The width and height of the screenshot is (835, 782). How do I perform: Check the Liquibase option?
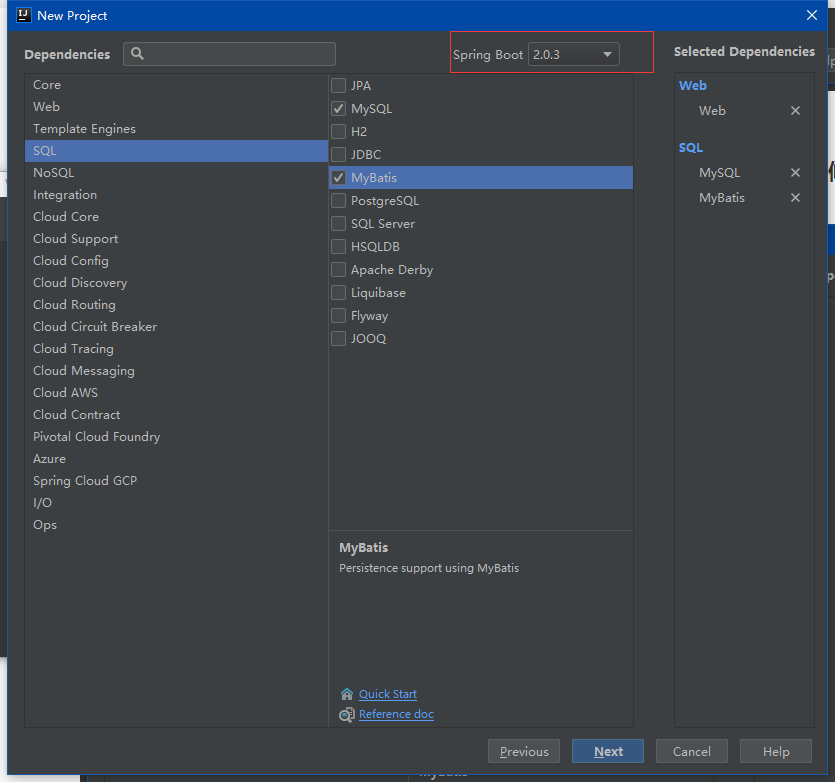(339, 292)
